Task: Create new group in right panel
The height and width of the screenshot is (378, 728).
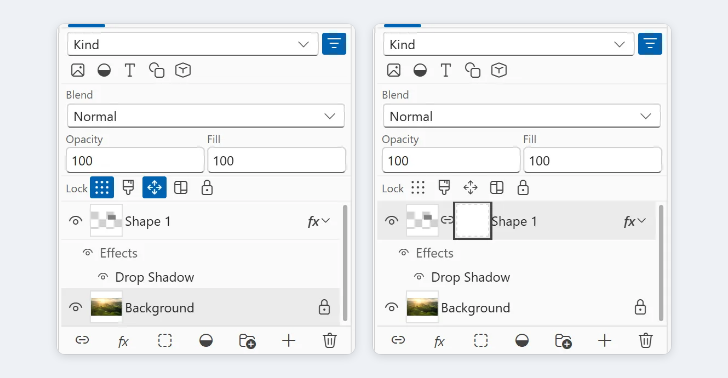Action: click(x=563, y=341)
